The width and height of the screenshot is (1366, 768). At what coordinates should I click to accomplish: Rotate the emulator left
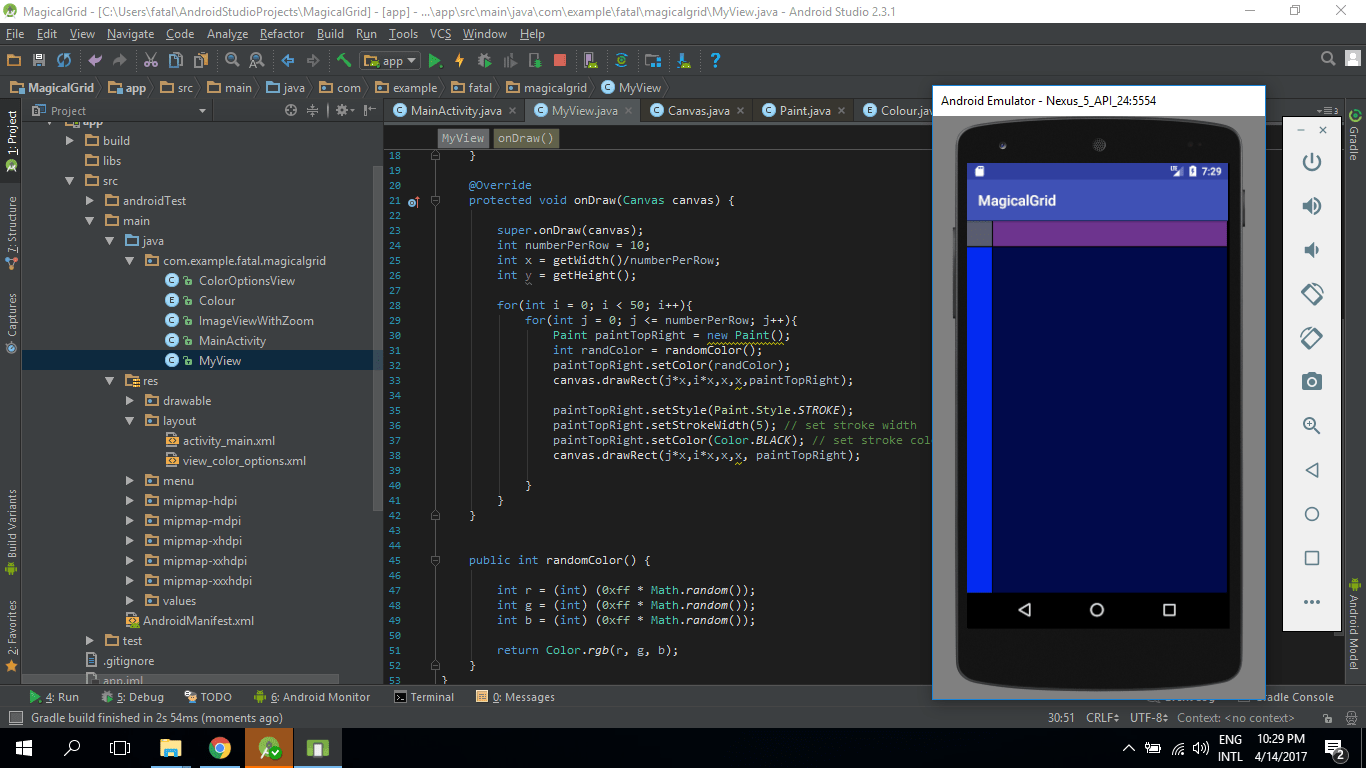1311,294
